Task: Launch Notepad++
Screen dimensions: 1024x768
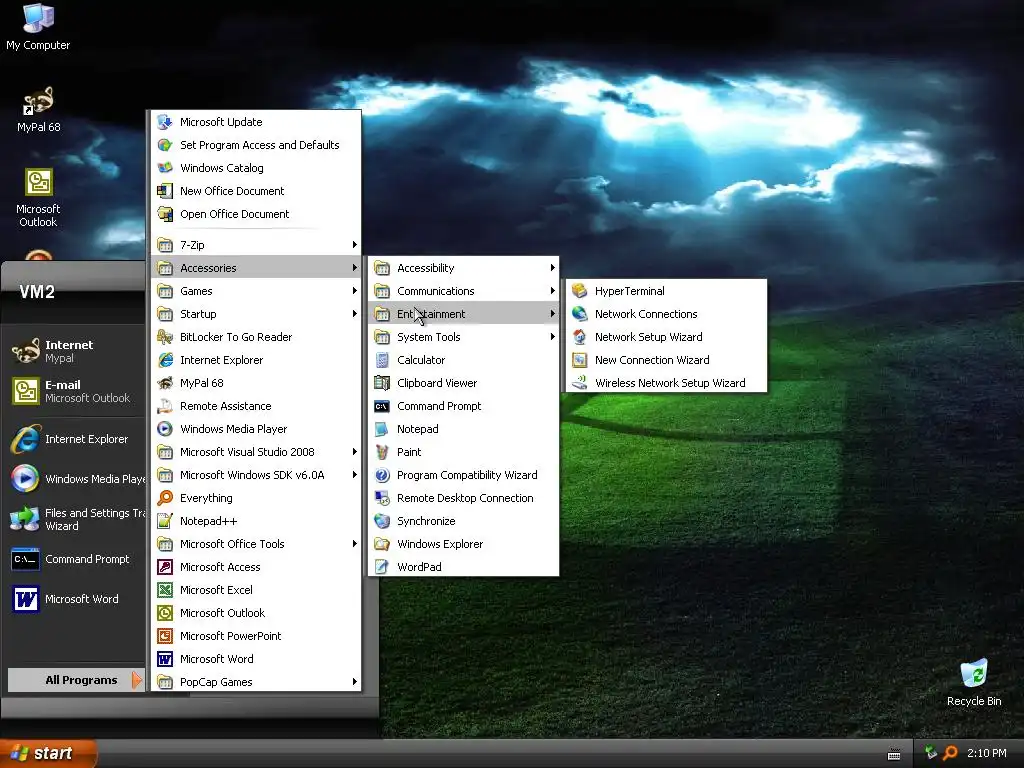Action: [x=256, y=520]
